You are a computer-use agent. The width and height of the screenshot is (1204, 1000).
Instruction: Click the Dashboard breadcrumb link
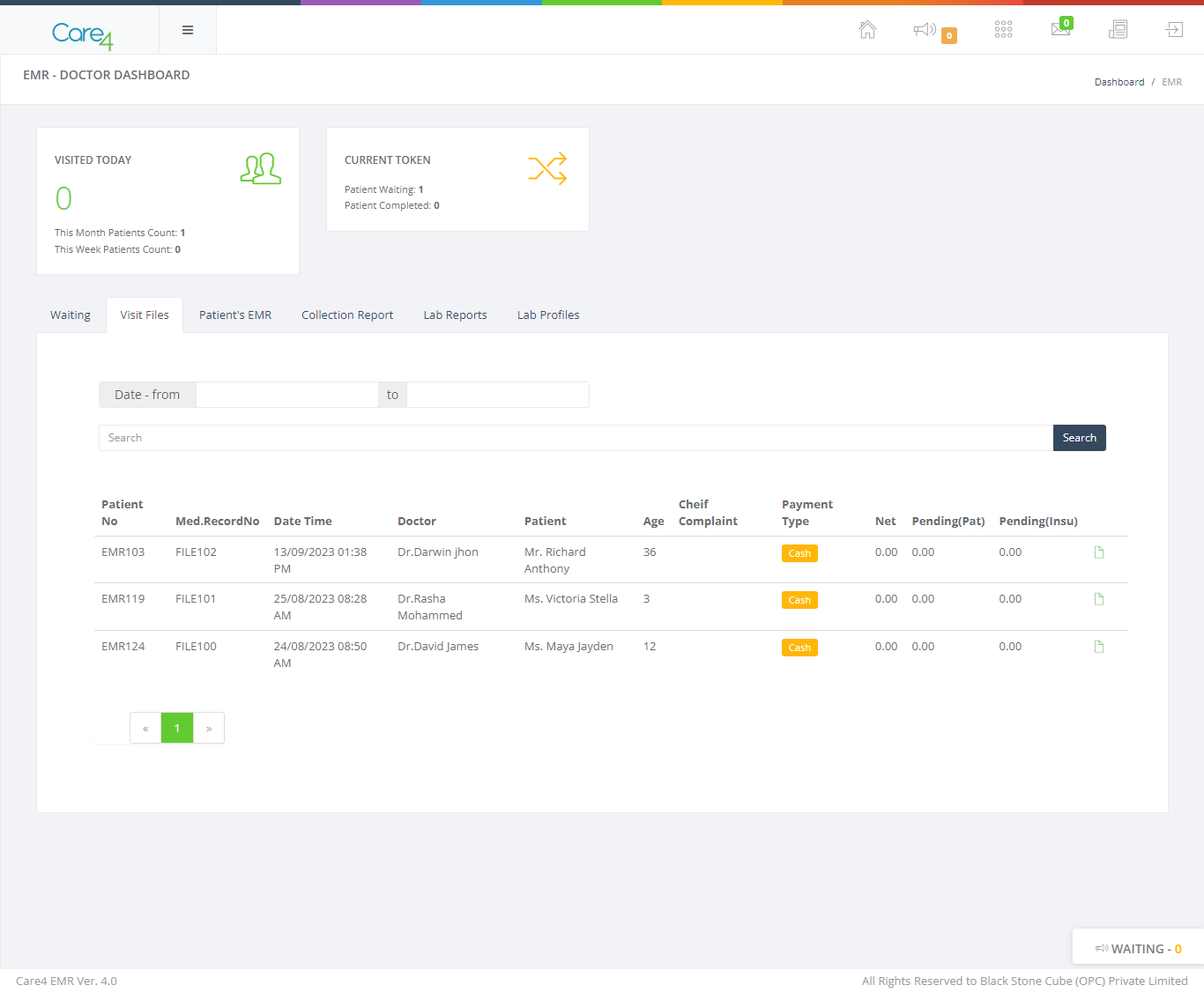[1119, 82]
